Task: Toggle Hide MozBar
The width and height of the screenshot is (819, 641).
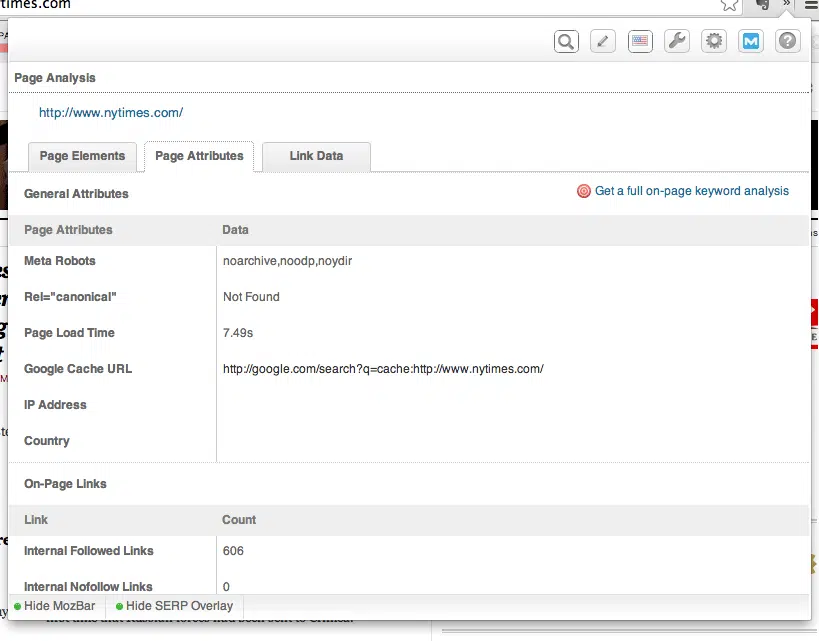Action: click(56, 606)
